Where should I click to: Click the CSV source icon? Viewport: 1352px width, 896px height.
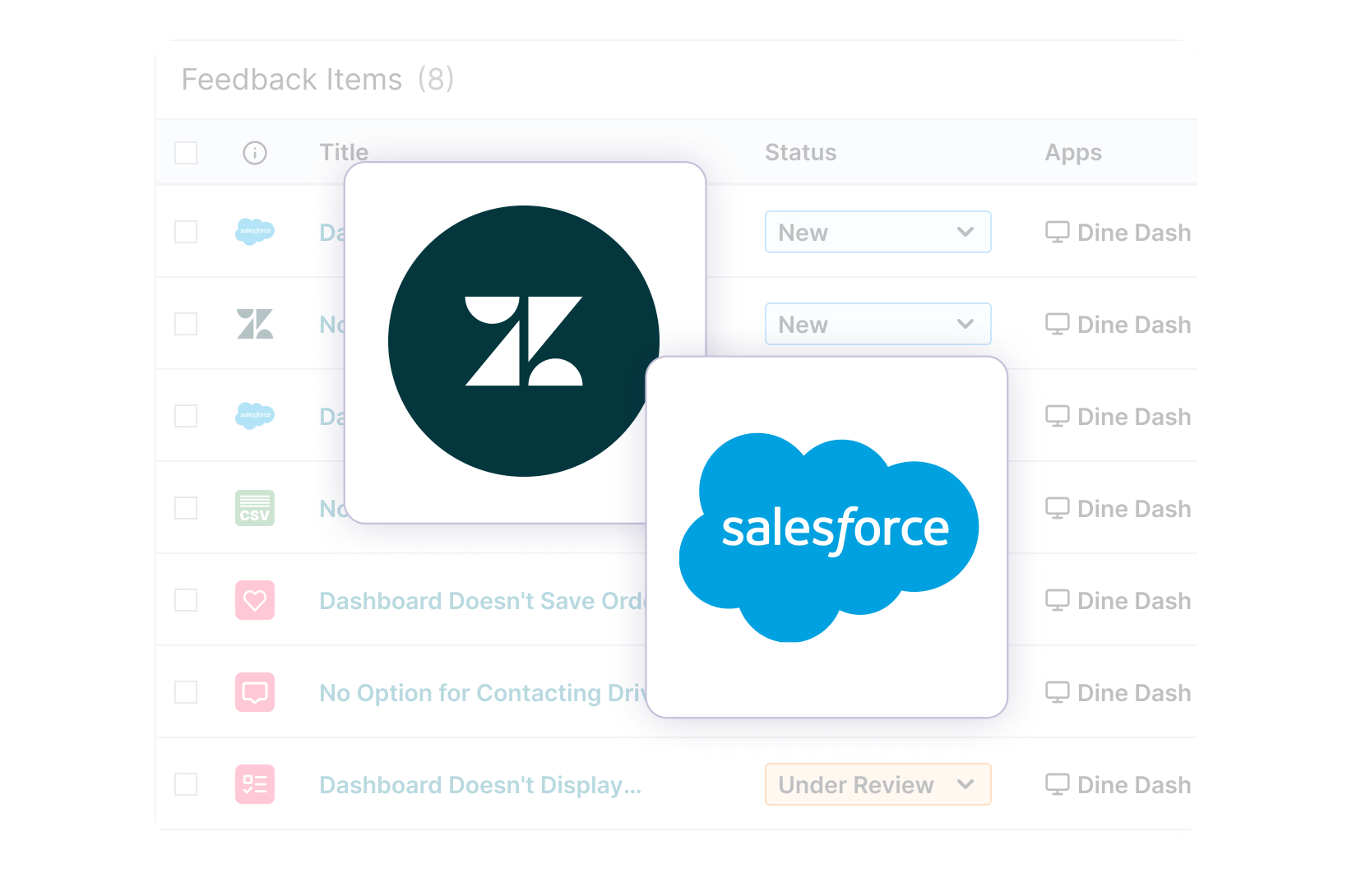(x=255, y=508)
